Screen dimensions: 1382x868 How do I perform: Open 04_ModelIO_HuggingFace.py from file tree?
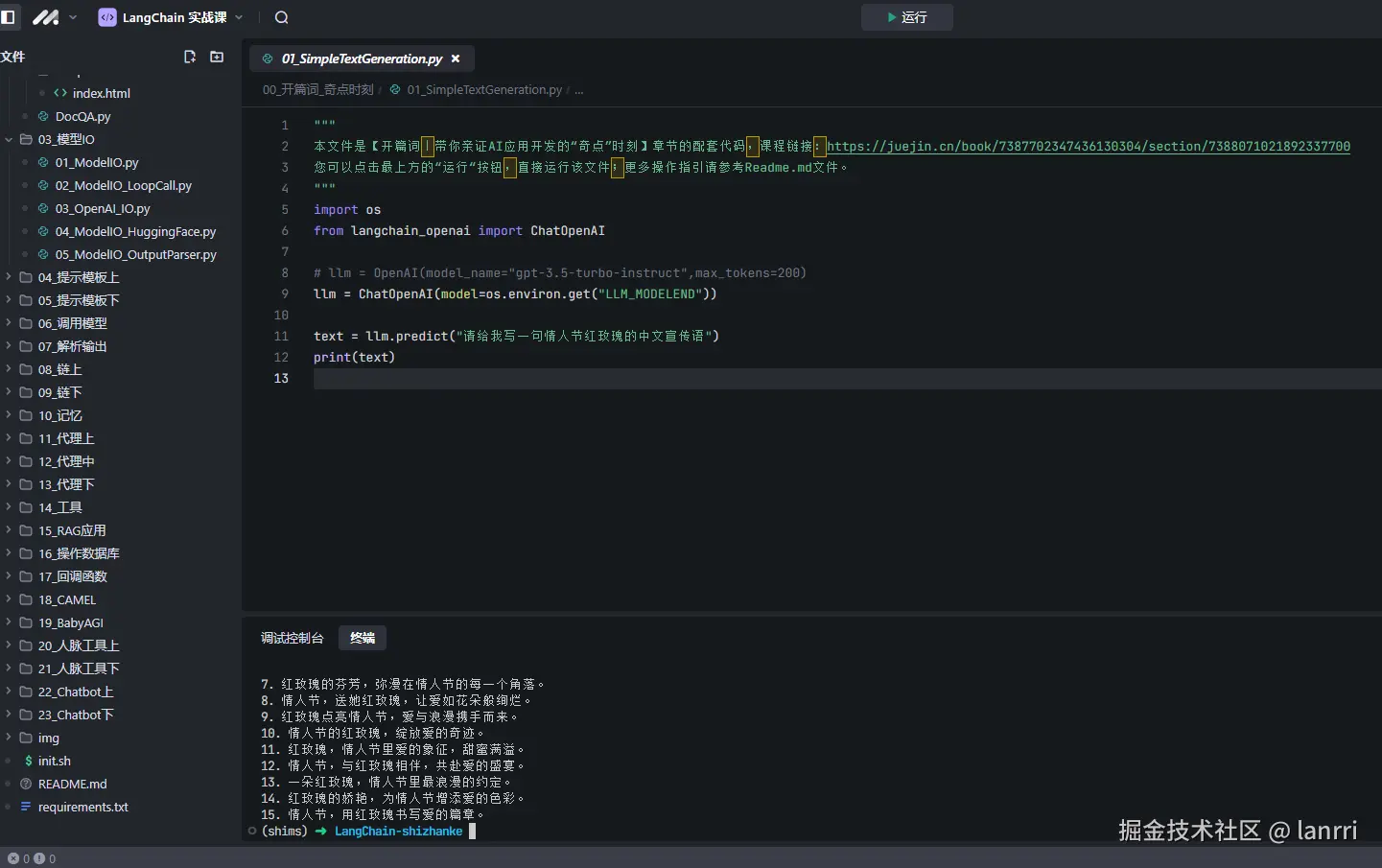point(135,231)
